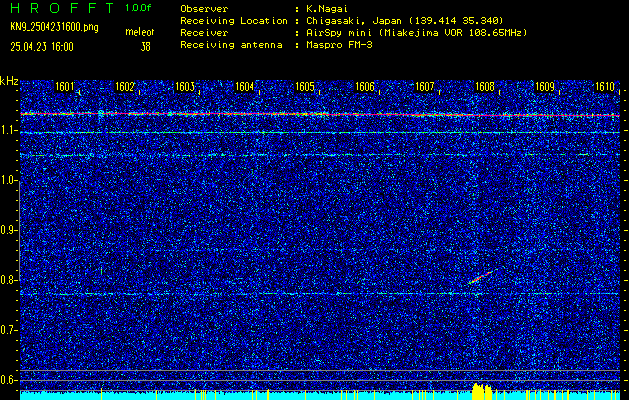Click the 0.8 kHz axis label
The image size is (629, 400).
point(7,280)
